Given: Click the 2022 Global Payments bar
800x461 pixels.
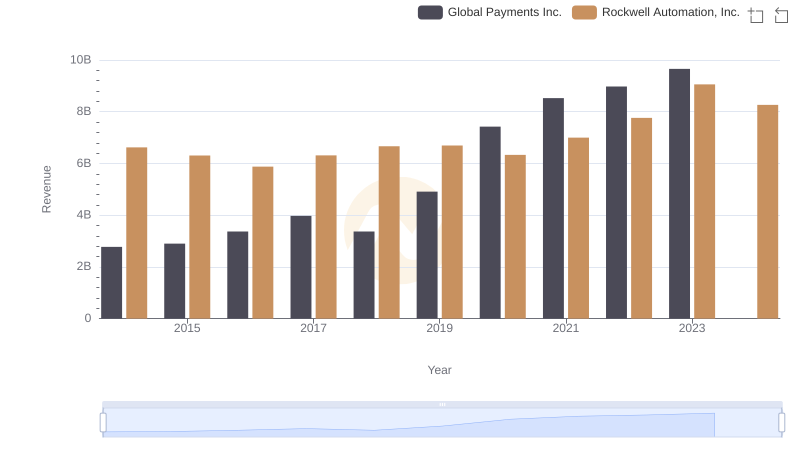Looking at the screenshot, I should pos(616,202).
